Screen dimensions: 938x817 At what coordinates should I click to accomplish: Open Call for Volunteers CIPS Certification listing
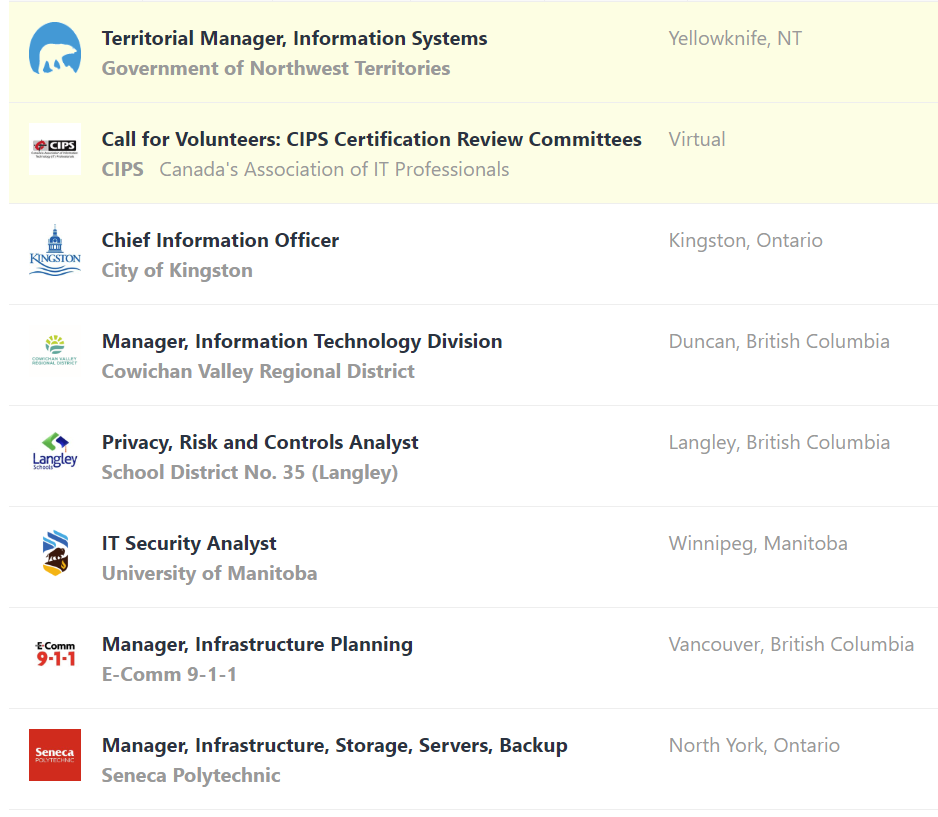pyautogui.click(x=371, y=140)
